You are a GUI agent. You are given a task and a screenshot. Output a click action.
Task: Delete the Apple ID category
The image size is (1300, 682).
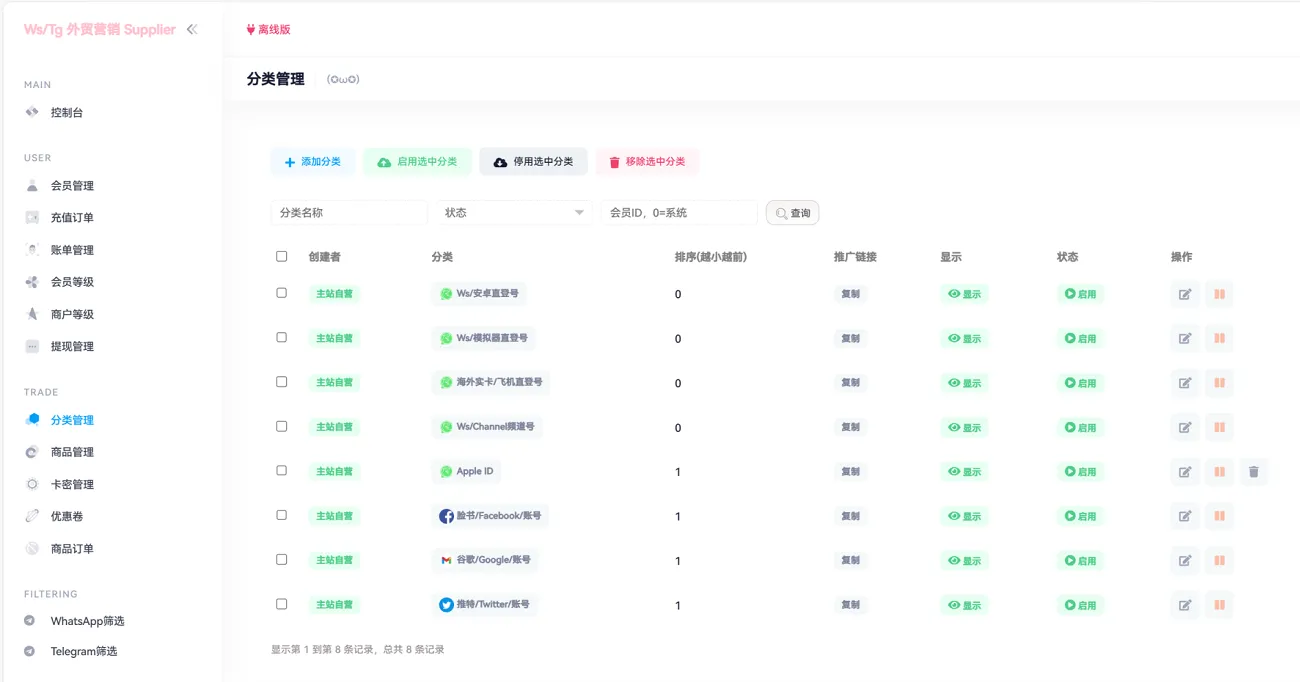(1254, 471)
